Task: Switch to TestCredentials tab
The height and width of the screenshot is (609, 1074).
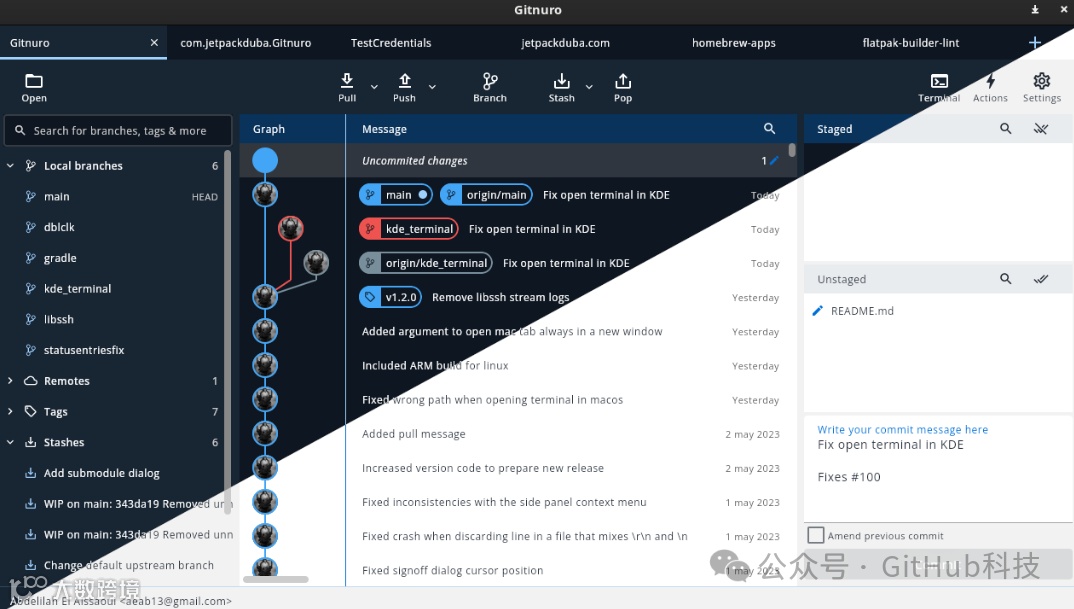Action: click(x=390, y=42)
